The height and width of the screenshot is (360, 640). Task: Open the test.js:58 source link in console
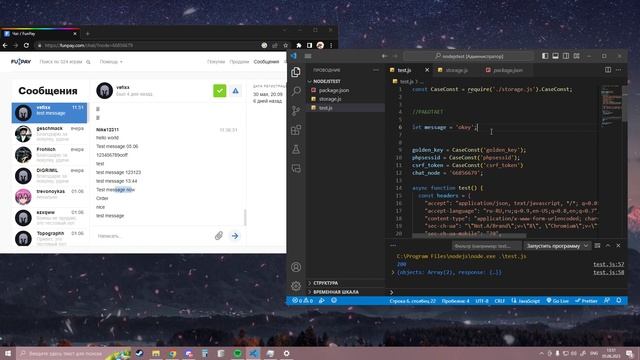click(x=609, y=272)
